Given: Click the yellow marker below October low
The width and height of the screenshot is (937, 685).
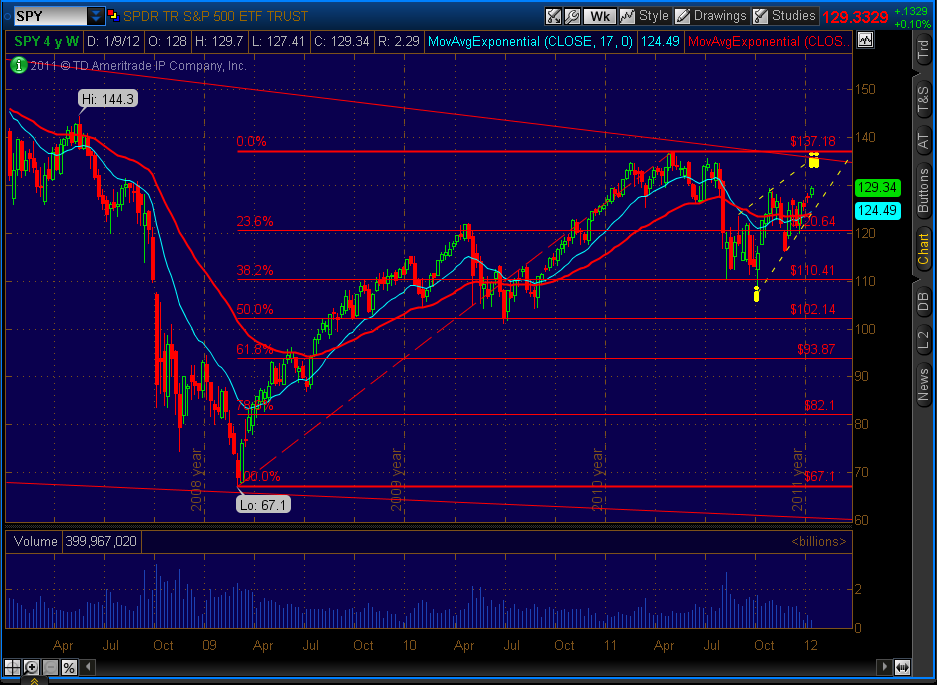Looking at the screenshot, I should pos(757,293).
